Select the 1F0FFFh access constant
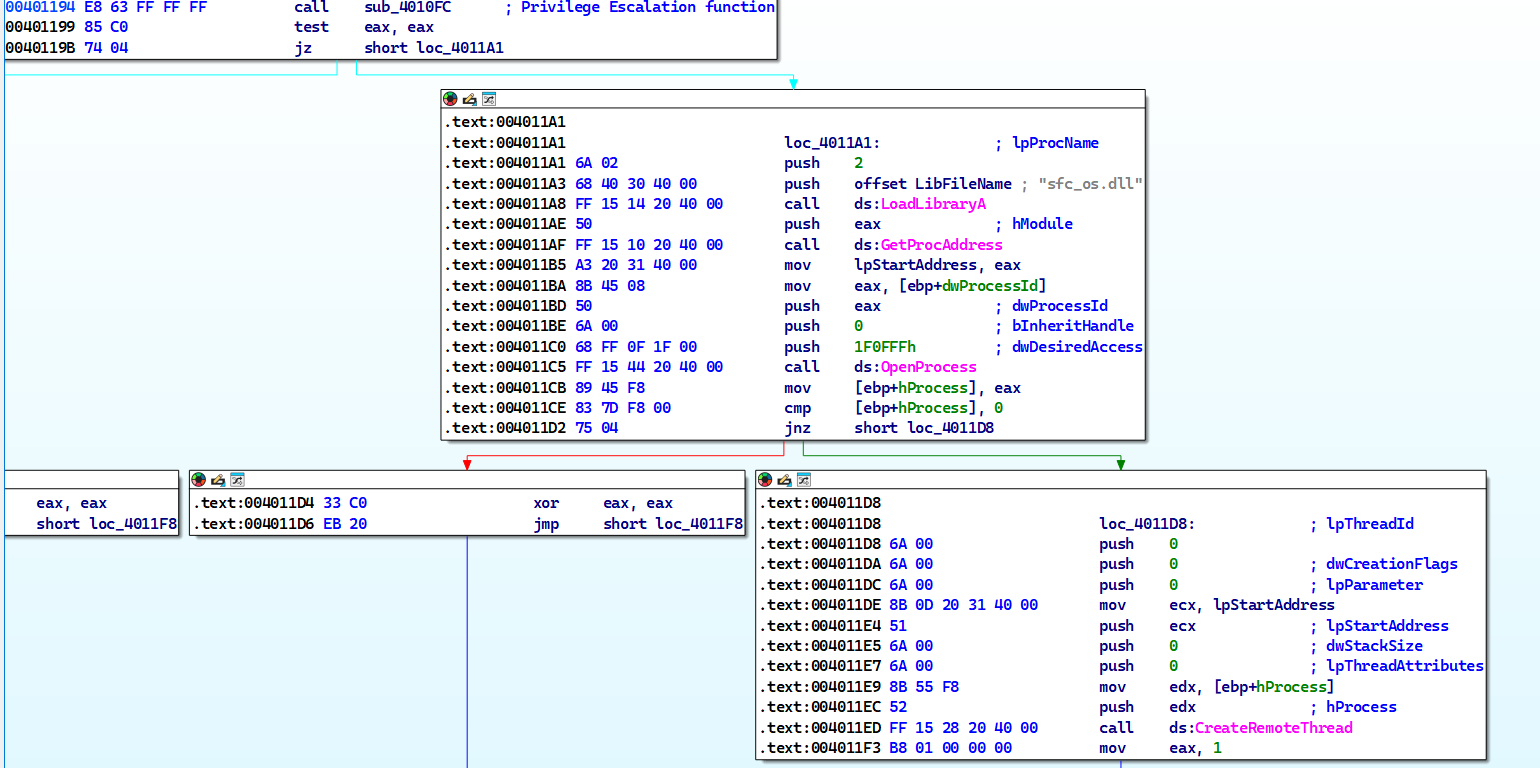 [x=887, y=347]
